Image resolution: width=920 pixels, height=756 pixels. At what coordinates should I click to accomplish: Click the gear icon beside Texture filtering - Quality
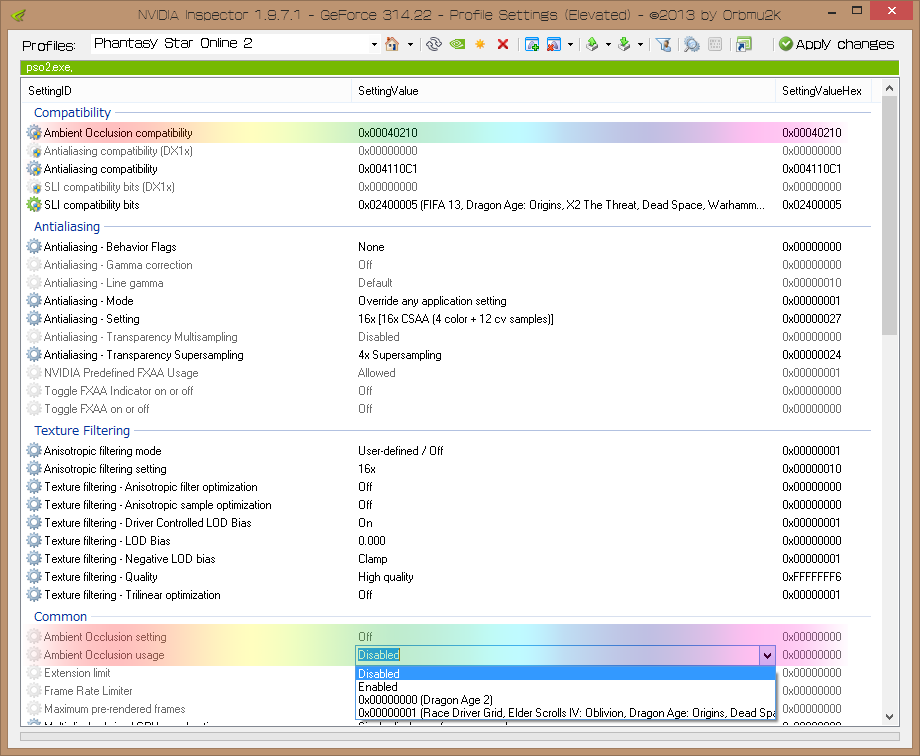(x=34, y=576)
